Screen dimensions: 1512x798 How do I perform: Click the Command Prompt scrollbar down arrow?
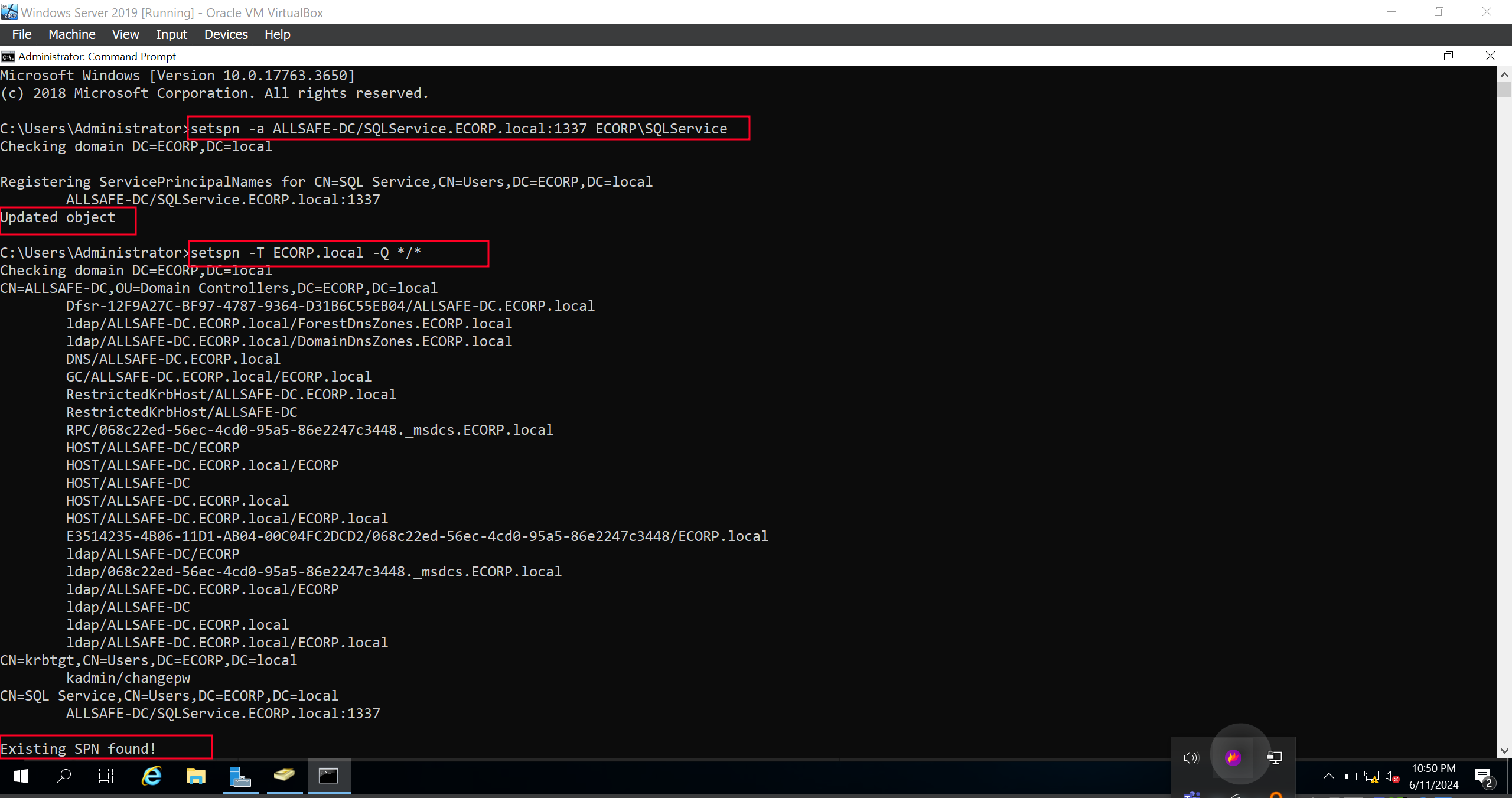pyautogui.click(x=1504, y=751)
